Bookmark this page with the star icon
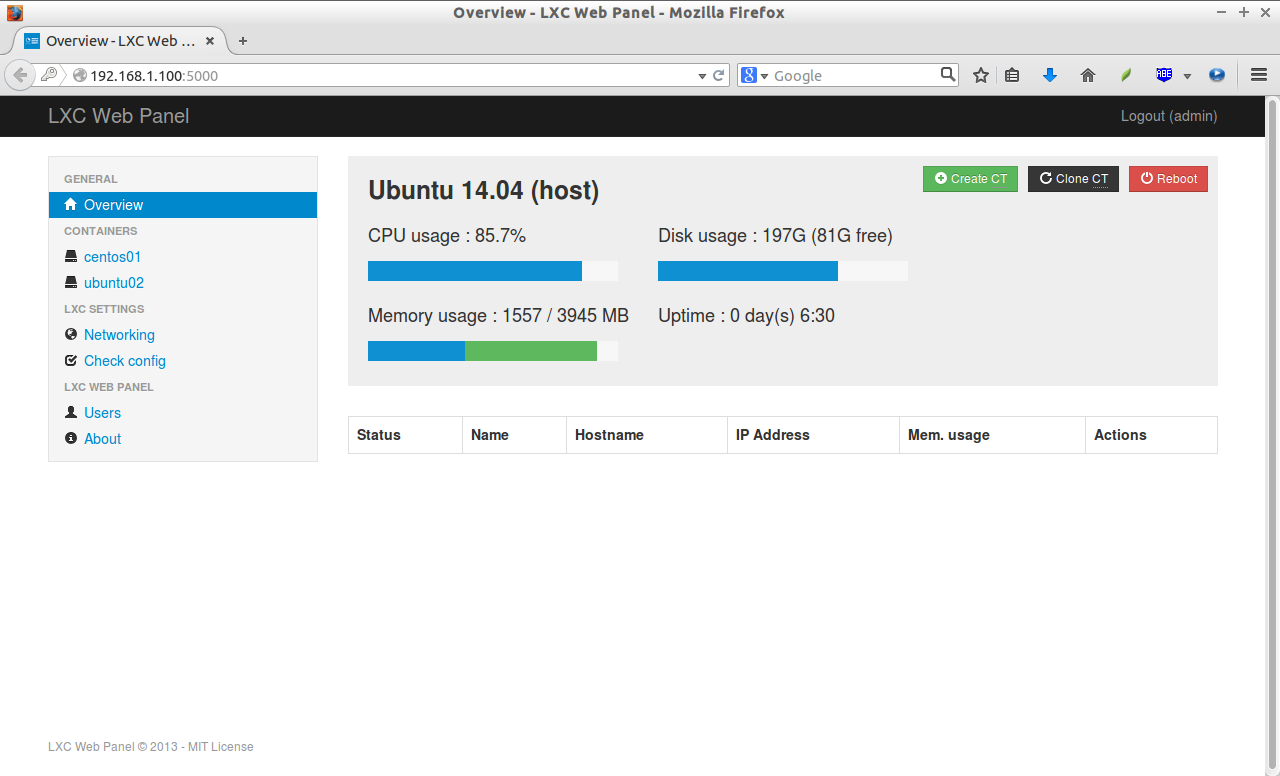Screen dimensions: 1280x776 981,75
